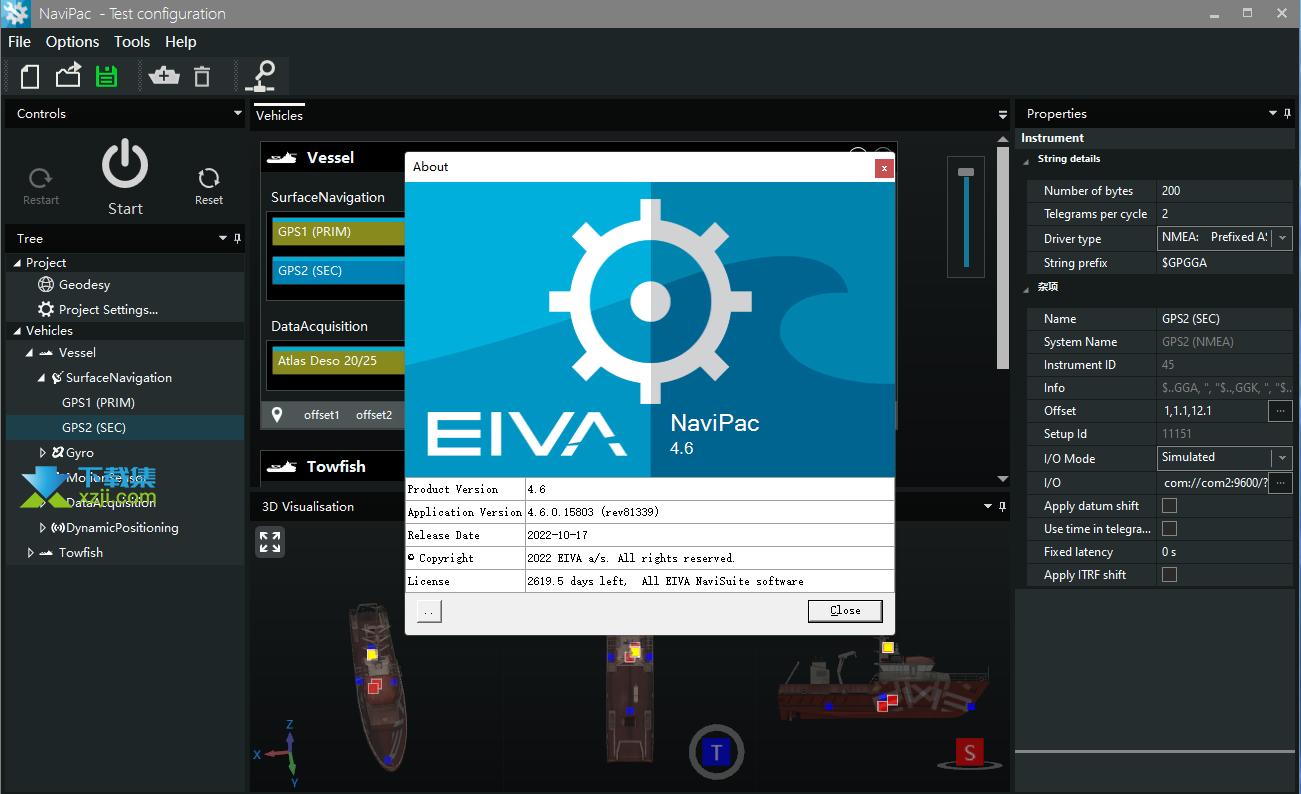
Task: Collapse the Project tree node
Action: (17, 263)
